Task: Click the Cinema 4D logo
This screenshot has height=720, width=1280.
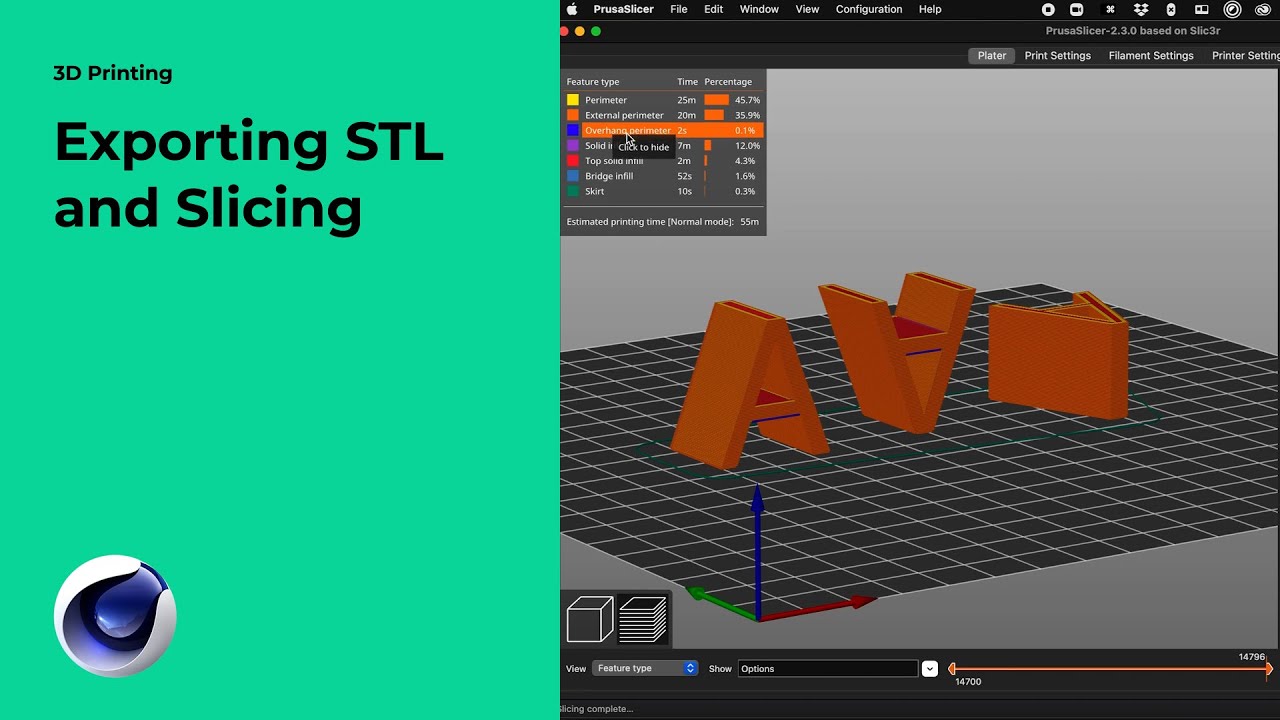Action: (x=115, y=616)
